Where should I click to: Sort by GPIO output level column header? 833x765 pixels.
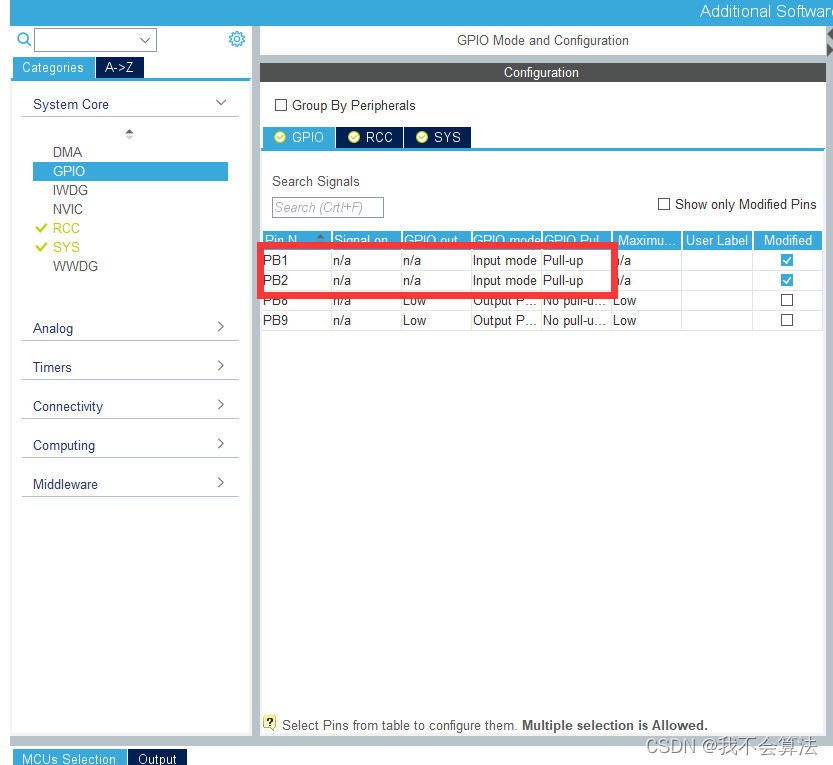pyautogui.click(x=437, y=240)
